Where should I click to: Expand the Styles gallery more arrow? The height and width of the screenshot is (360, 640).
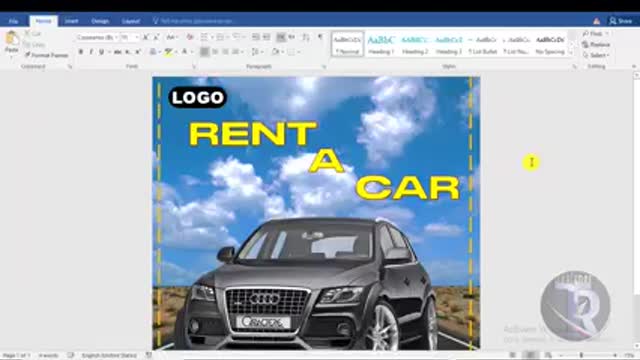click(571, 53)
